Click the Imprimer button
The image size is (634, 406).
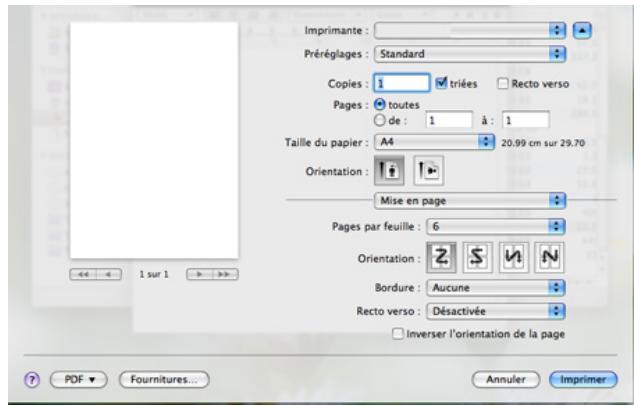583,380
